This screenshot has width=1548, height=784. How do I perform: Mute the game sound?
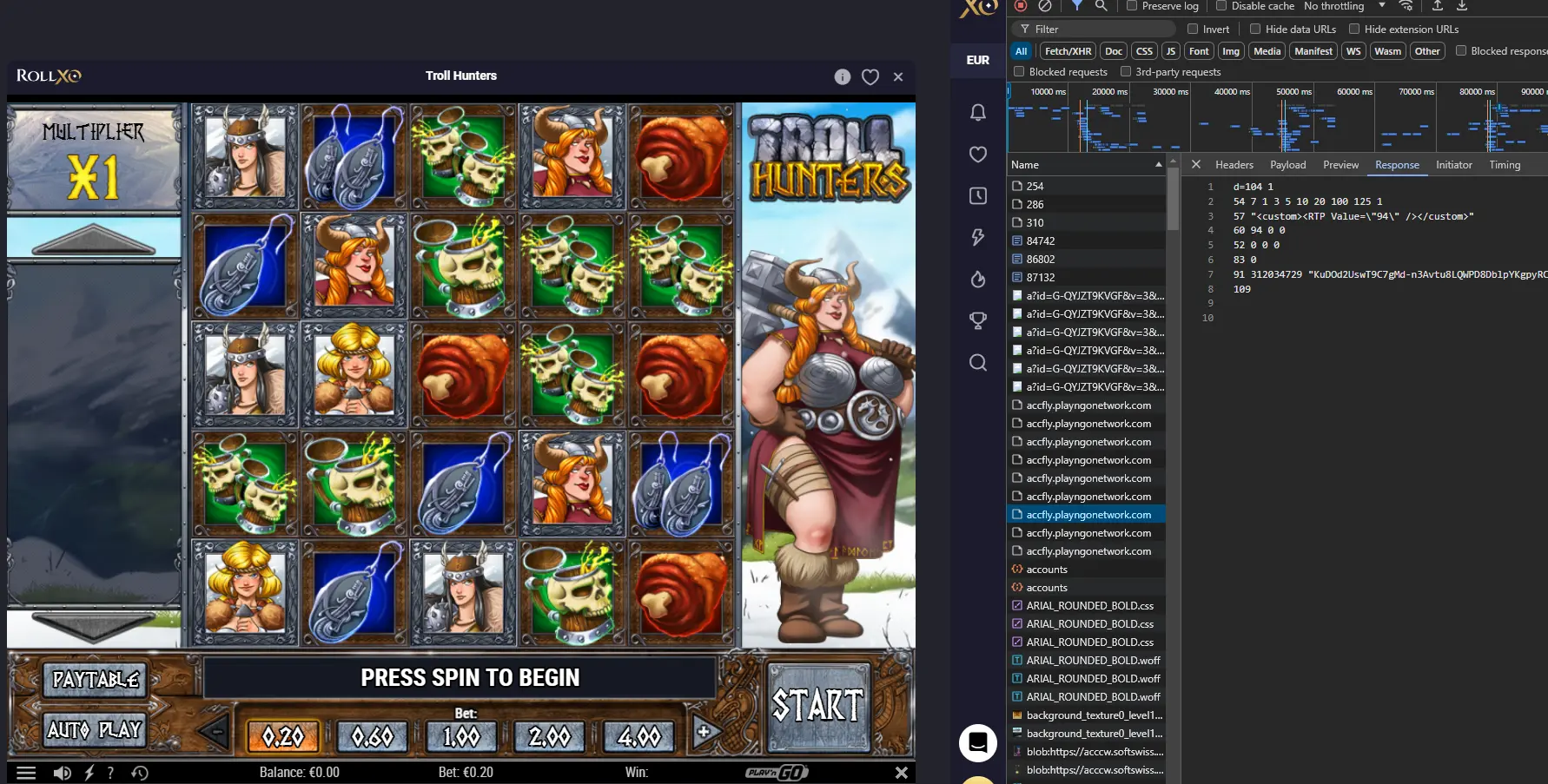(62, 772)
